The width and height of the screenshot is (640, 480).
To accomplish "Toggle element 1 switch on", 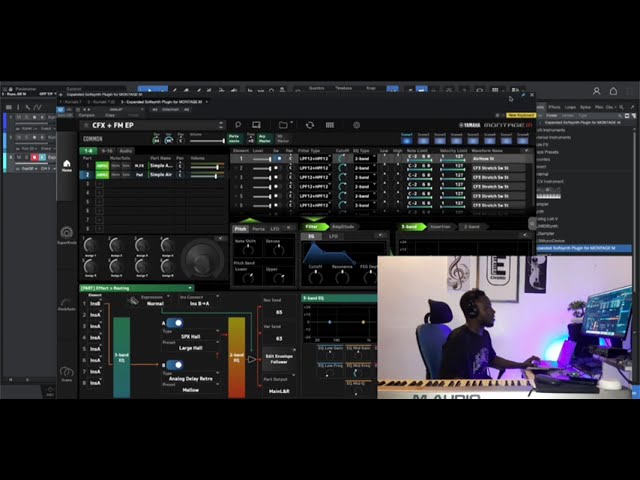I will pyautogui.click(x=278, y=158).
